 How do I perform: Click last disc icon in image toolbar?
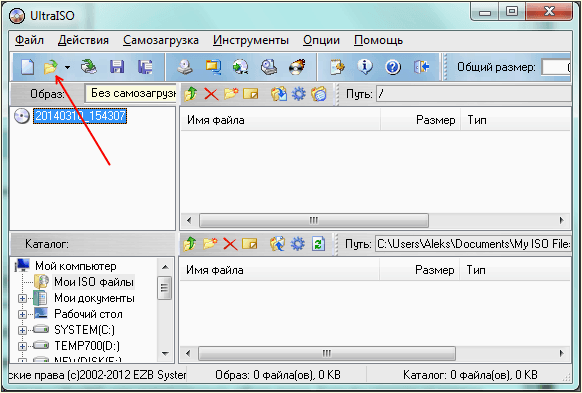coord(318,94)
